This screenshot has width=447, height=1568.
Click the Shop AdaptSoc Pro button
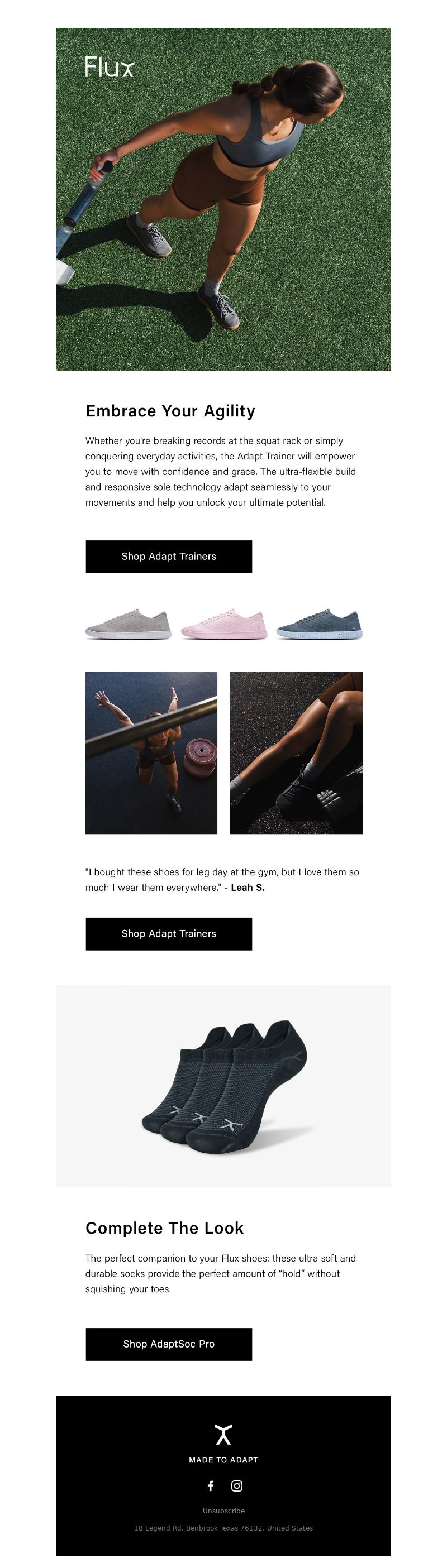pyautogui.click(x=169, y=1344)
